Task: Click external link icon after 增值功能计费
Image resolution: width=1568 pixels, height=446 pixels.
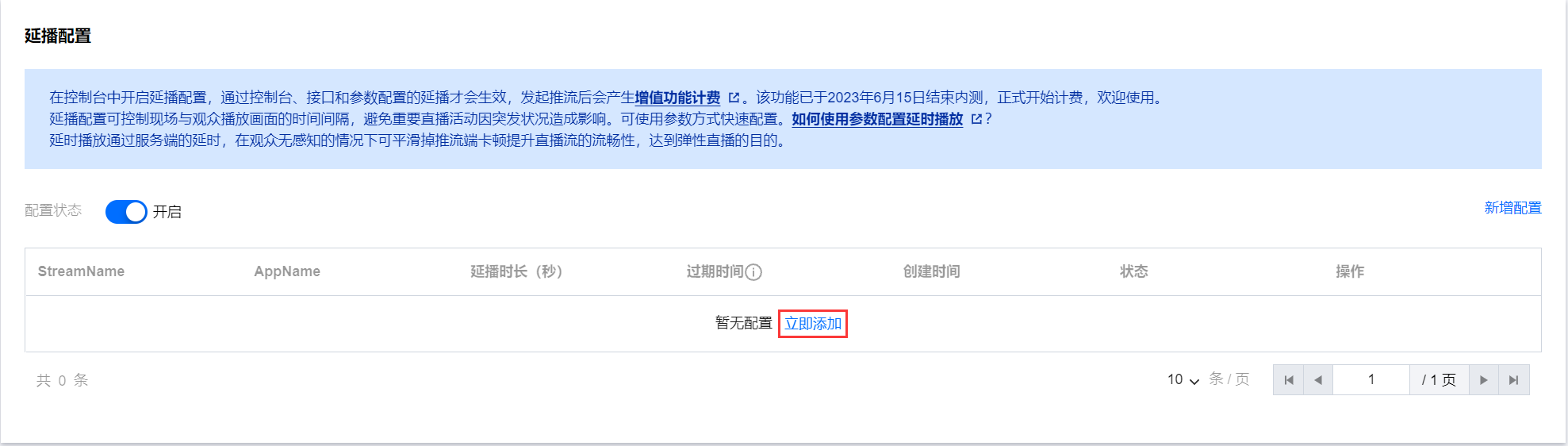Action: click(x=734, y=98)
